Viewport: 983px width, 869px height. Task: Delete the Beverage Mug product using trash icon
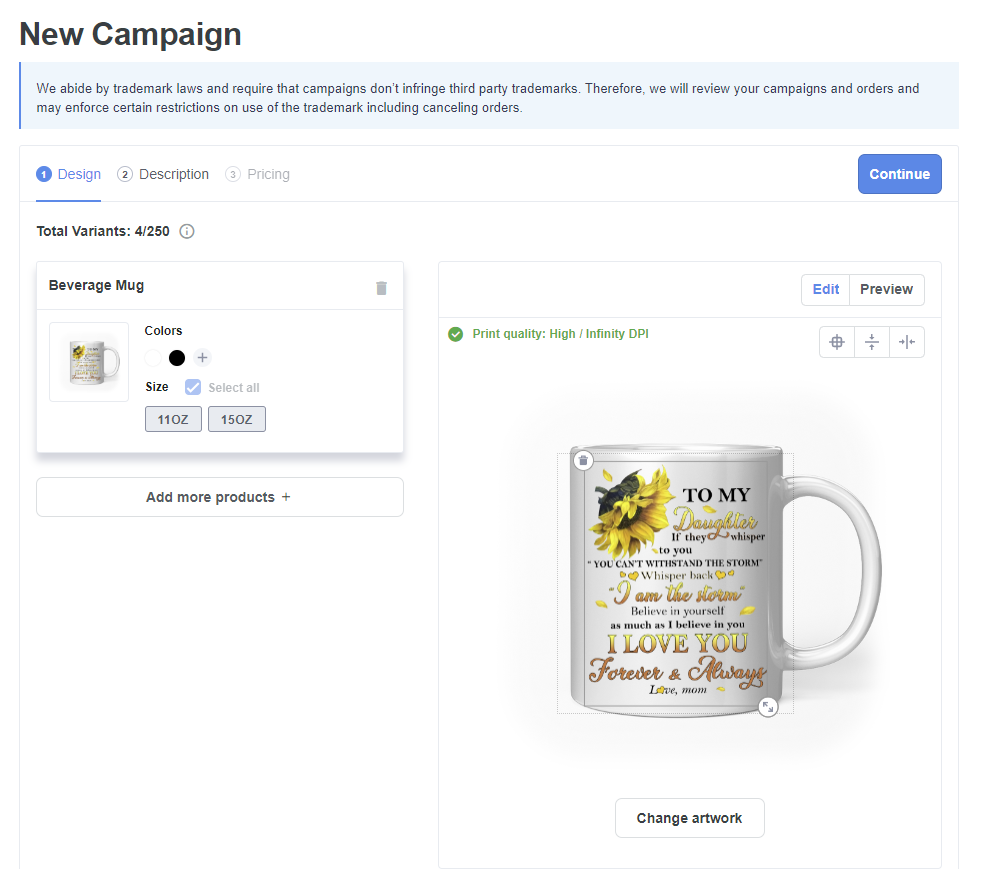pyautogui.click(x=381, y=287)
